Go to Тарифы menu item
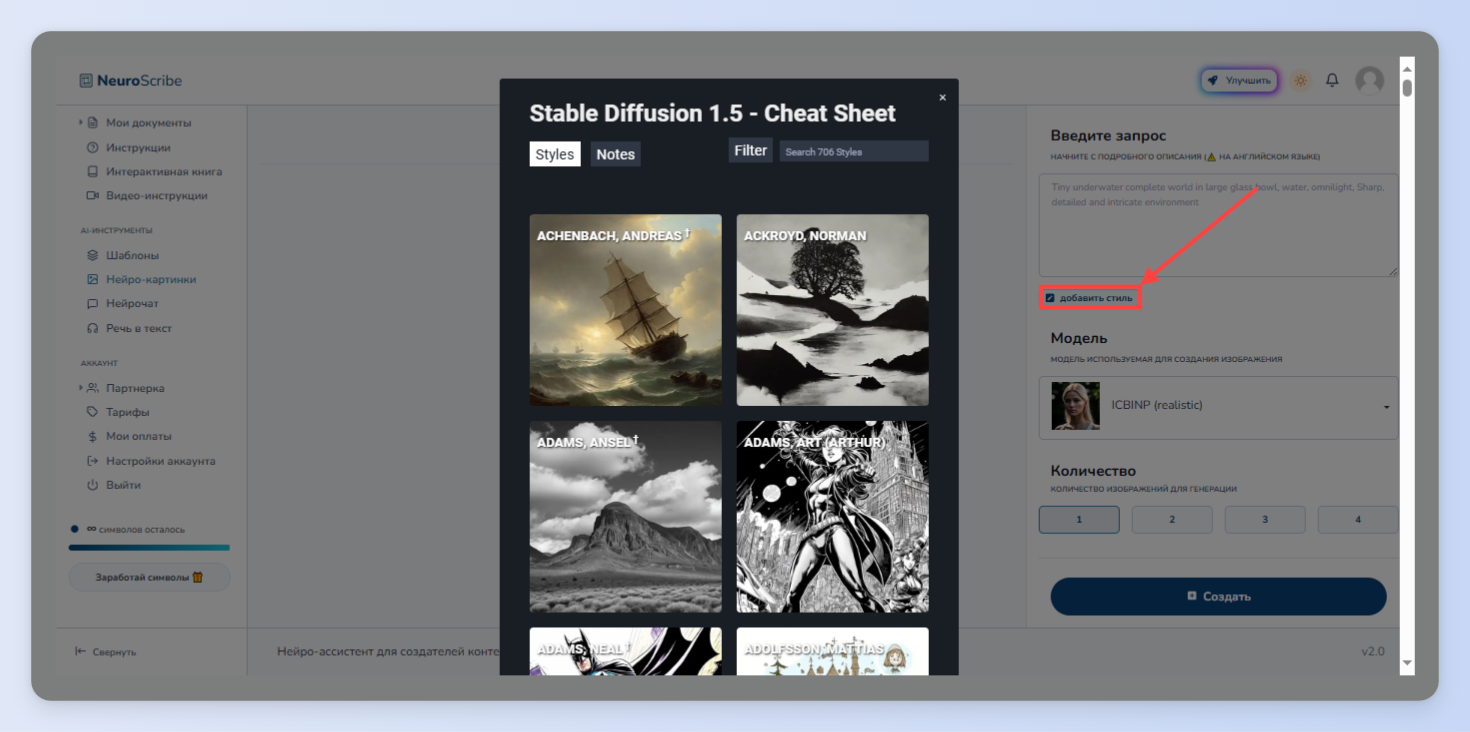 (128, 412)
